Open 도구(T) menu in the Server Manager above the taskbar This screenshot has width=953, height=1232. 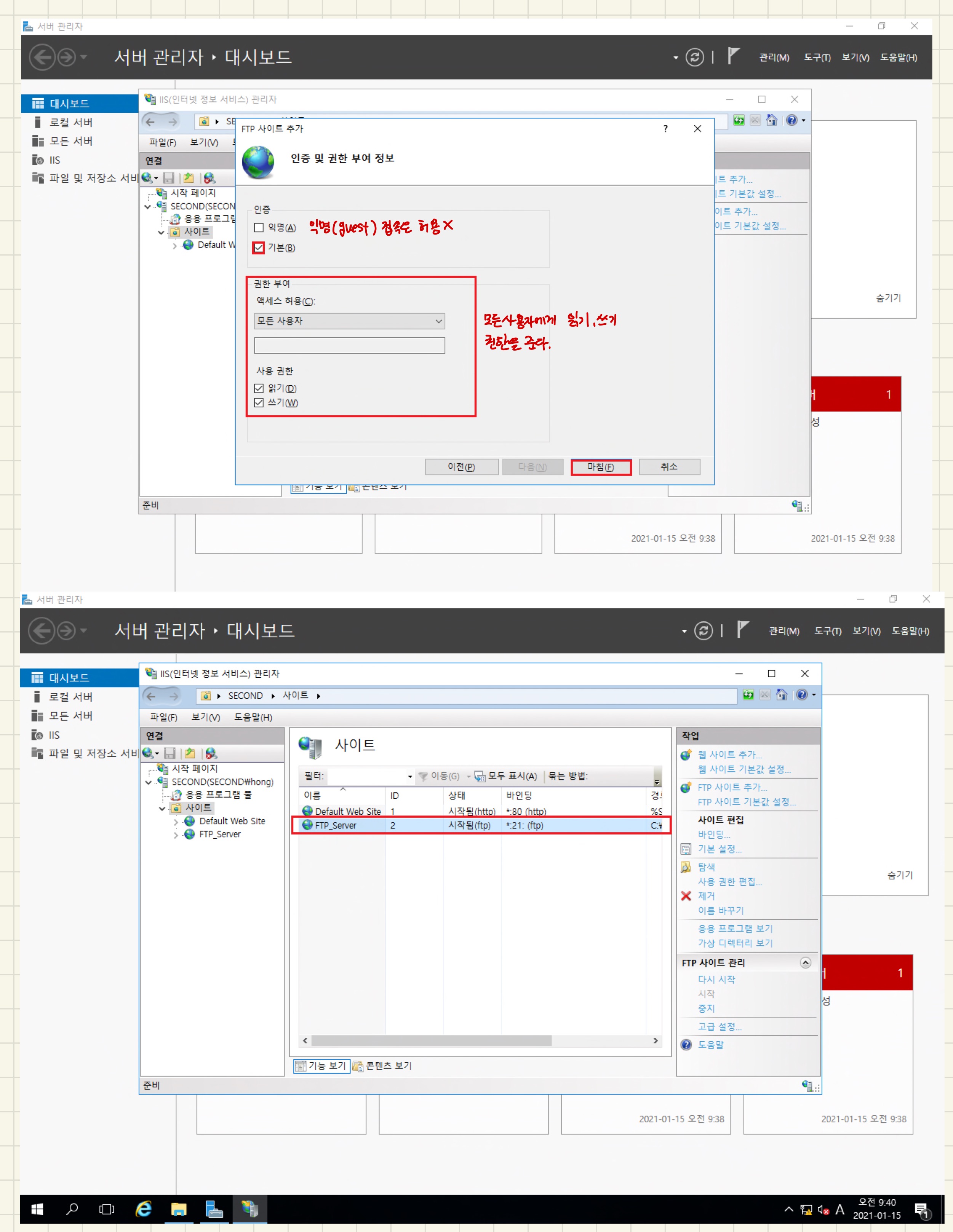[828, 631]
